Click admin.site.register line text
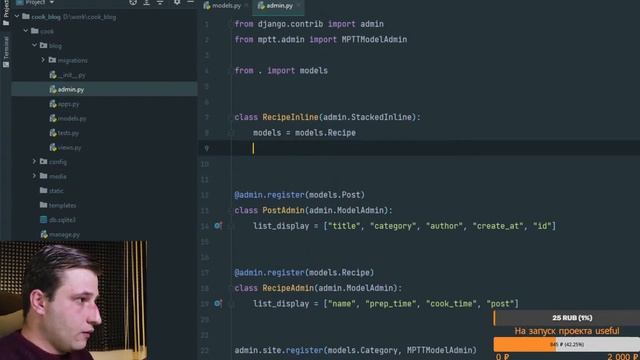The image size is (640, 360). pyautogui.click(x=356, y=350)
